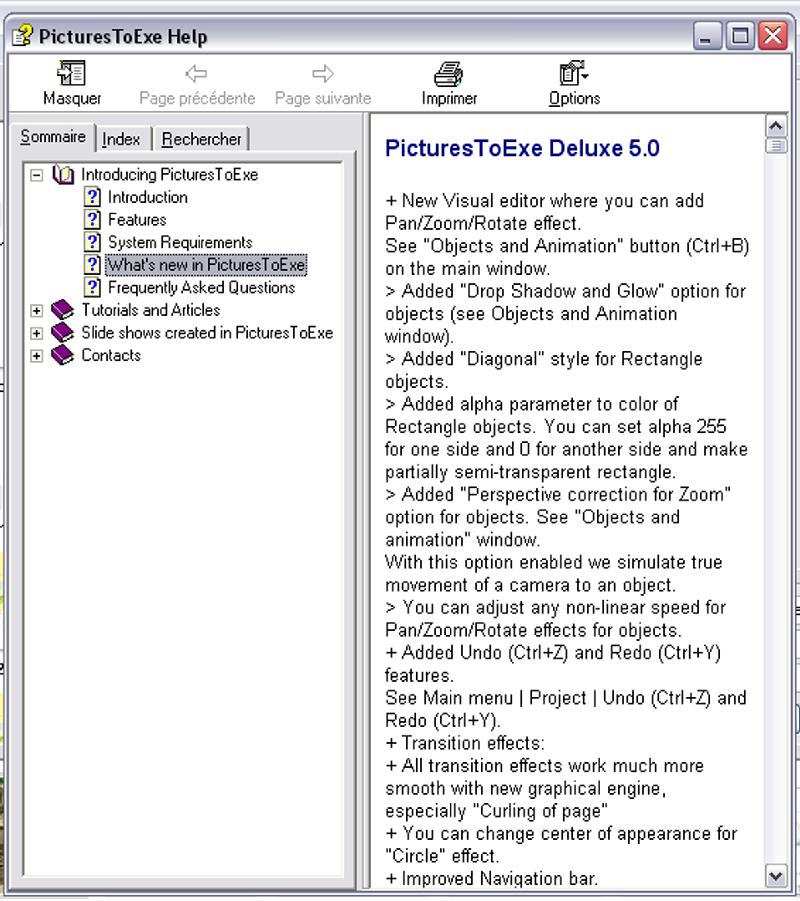
Task: Collapse the Introducing PicturesToExe tree node
Action: 36,175
